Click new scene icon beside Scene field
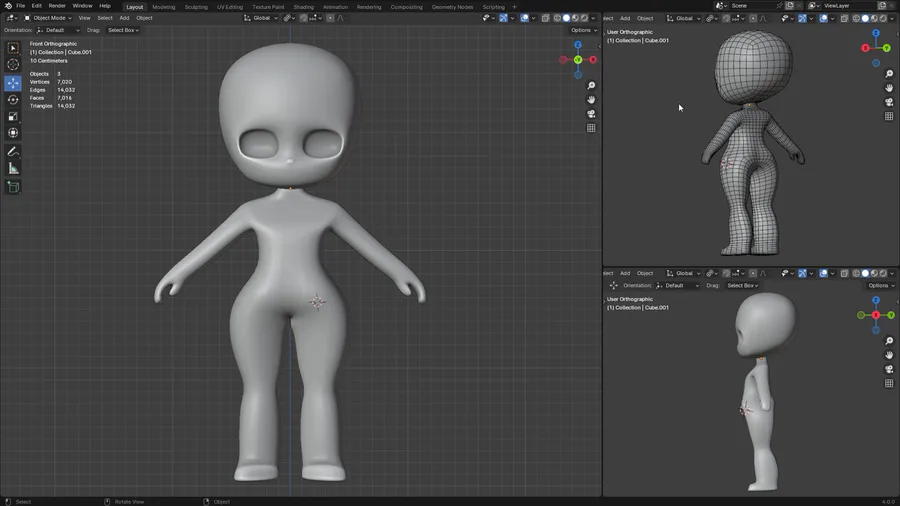900x506 pixels. 790,6
